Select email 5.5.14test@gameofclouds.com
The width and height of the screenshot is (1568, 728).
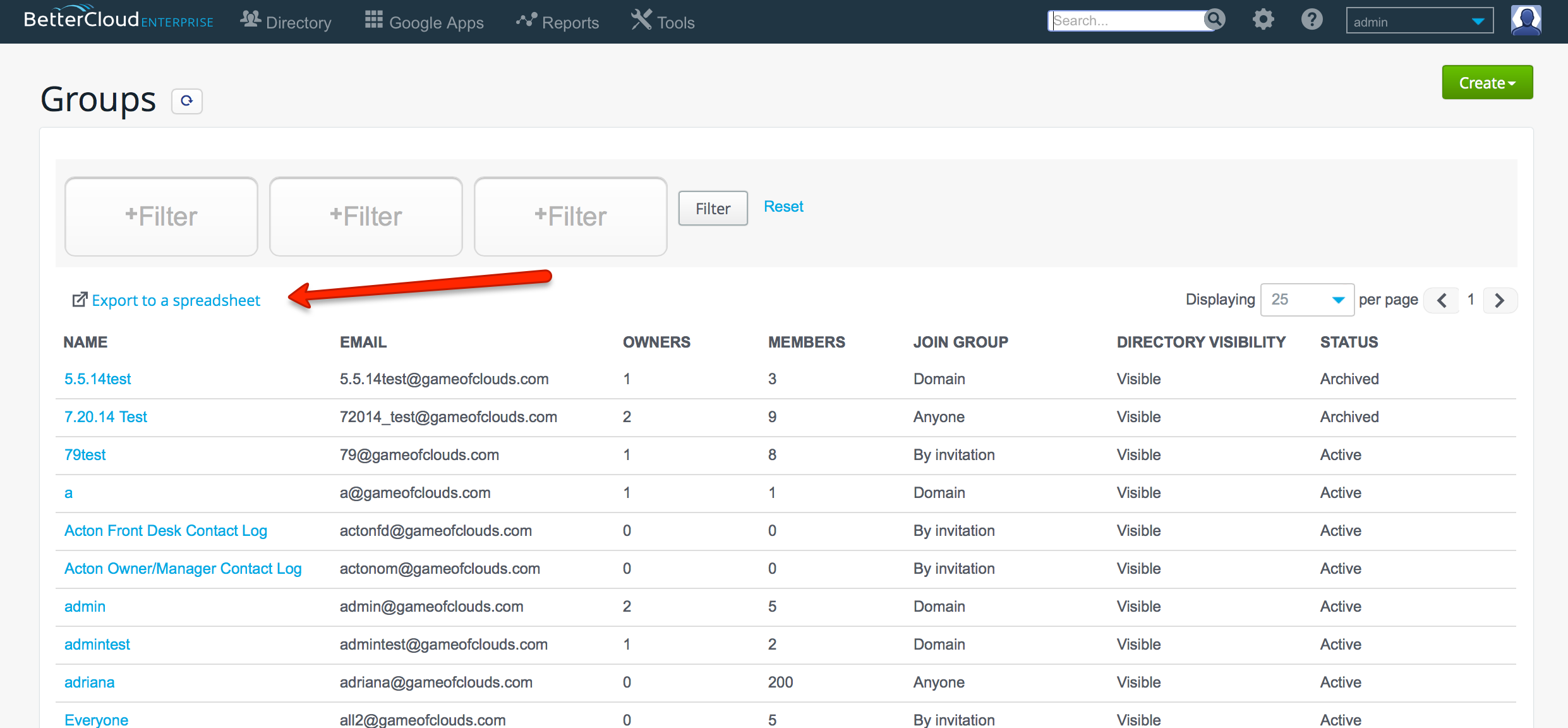point(444,379)
